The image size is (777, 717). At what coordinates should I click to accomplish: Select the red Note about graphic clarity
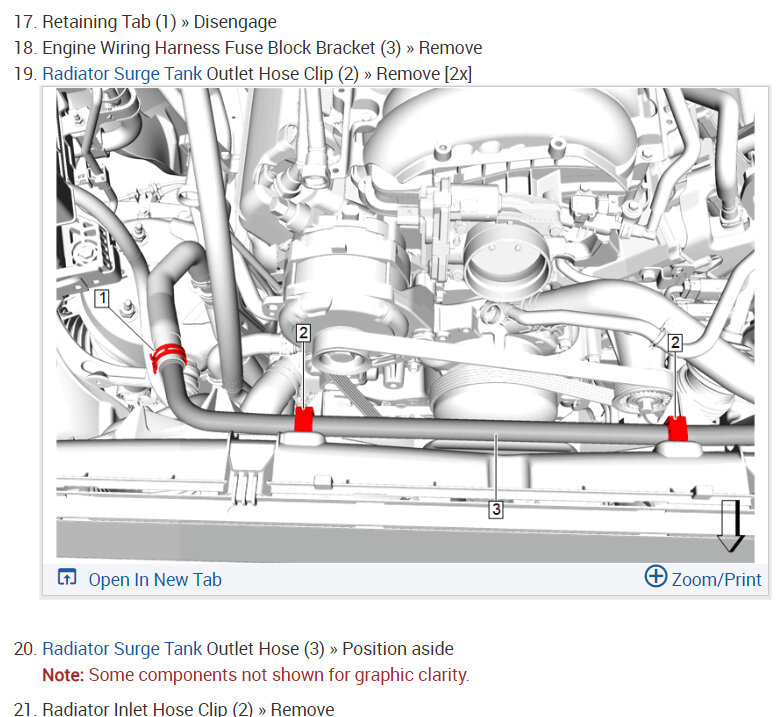pos(256,675)
